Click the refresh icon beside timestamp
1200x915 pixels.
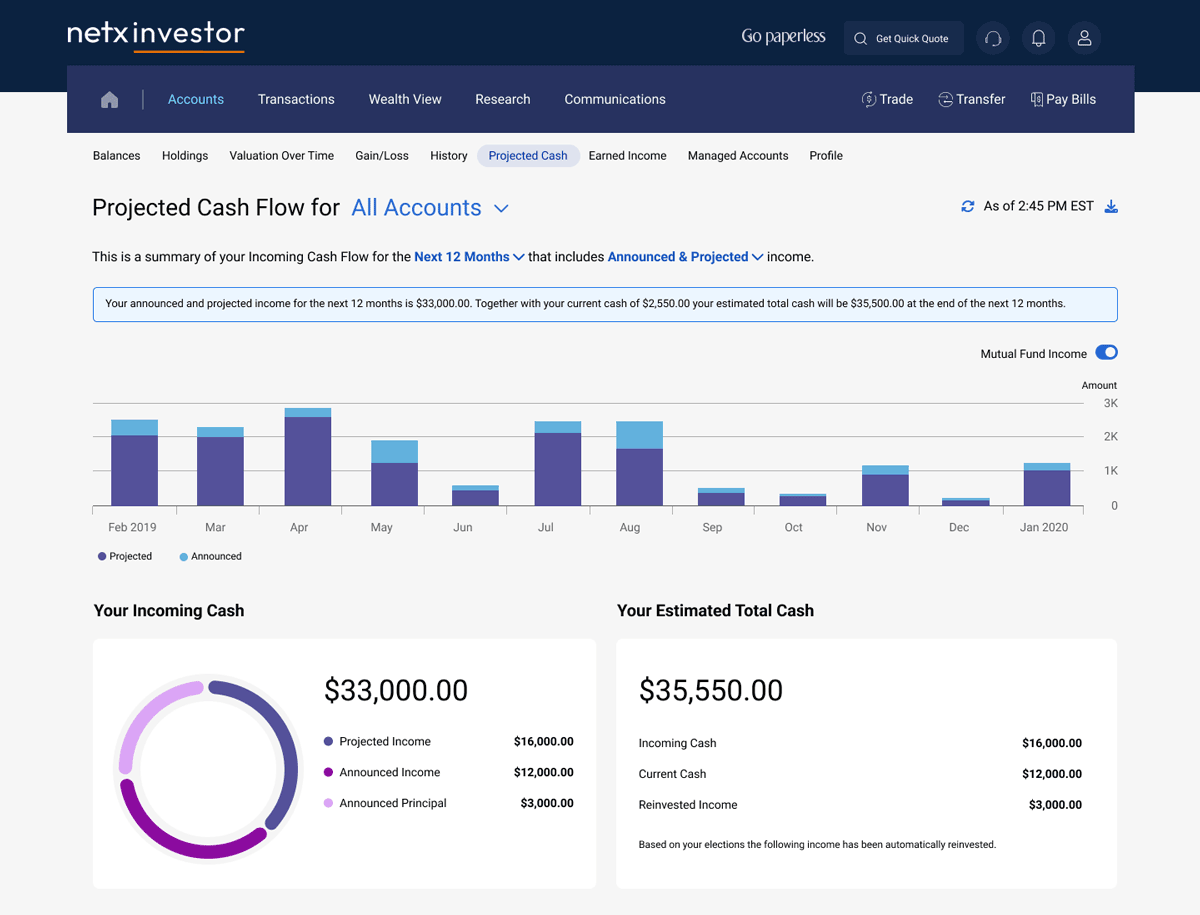(x=967, y=206)
